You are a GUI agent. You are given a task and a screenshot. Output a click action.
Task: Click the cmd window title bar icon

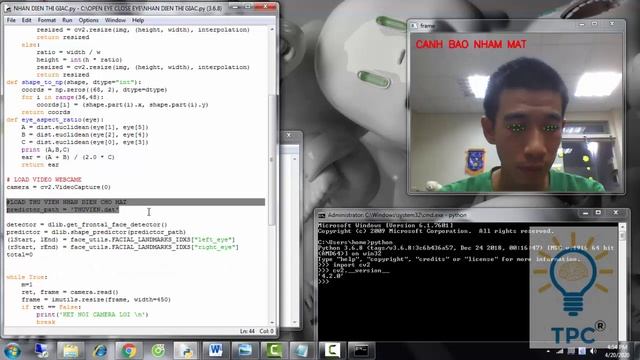coord(322,215)
